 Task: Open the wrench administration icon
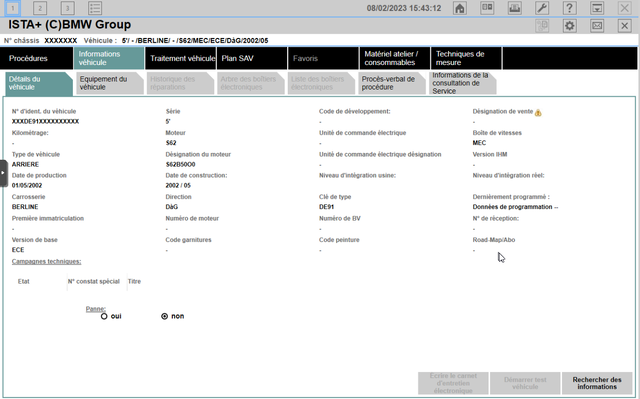click(x=542, y=8)
